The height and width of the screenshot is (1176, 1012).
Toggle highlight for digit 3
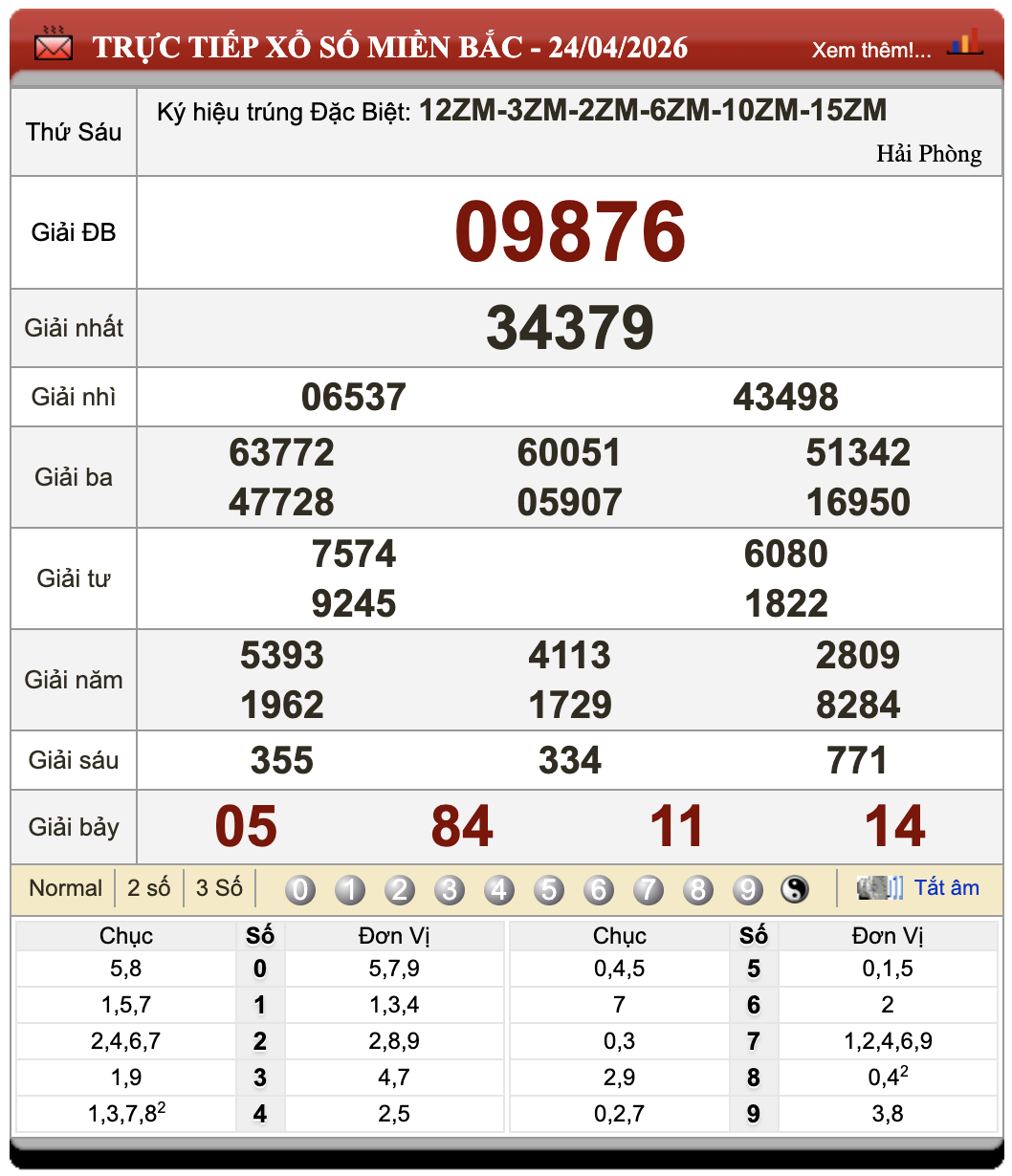[450, 889]
